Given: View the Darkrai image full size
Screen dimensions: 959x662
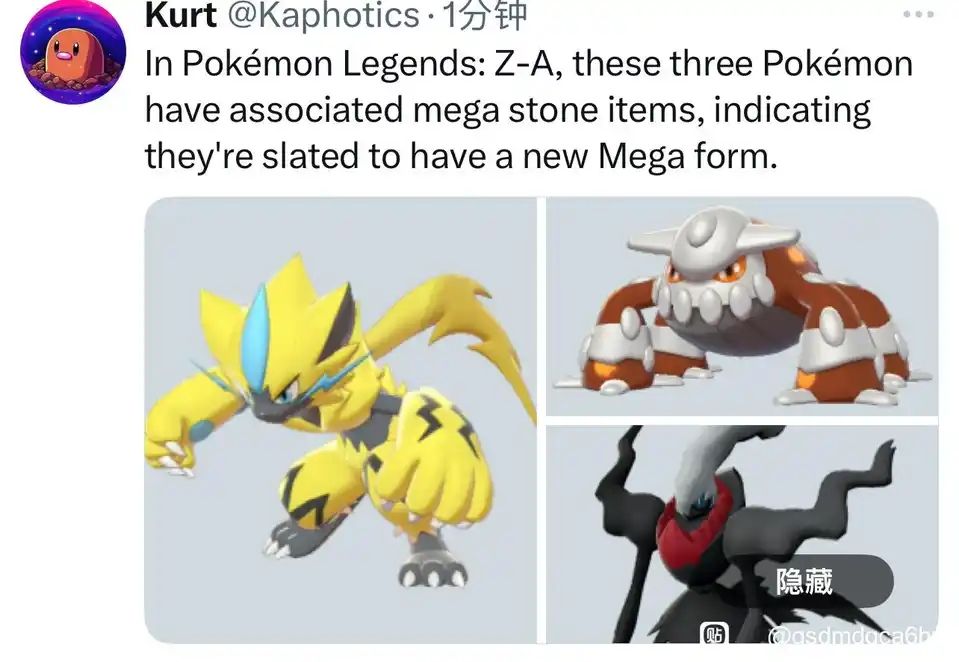Looking at the screenshot, I should pos(742,534).
